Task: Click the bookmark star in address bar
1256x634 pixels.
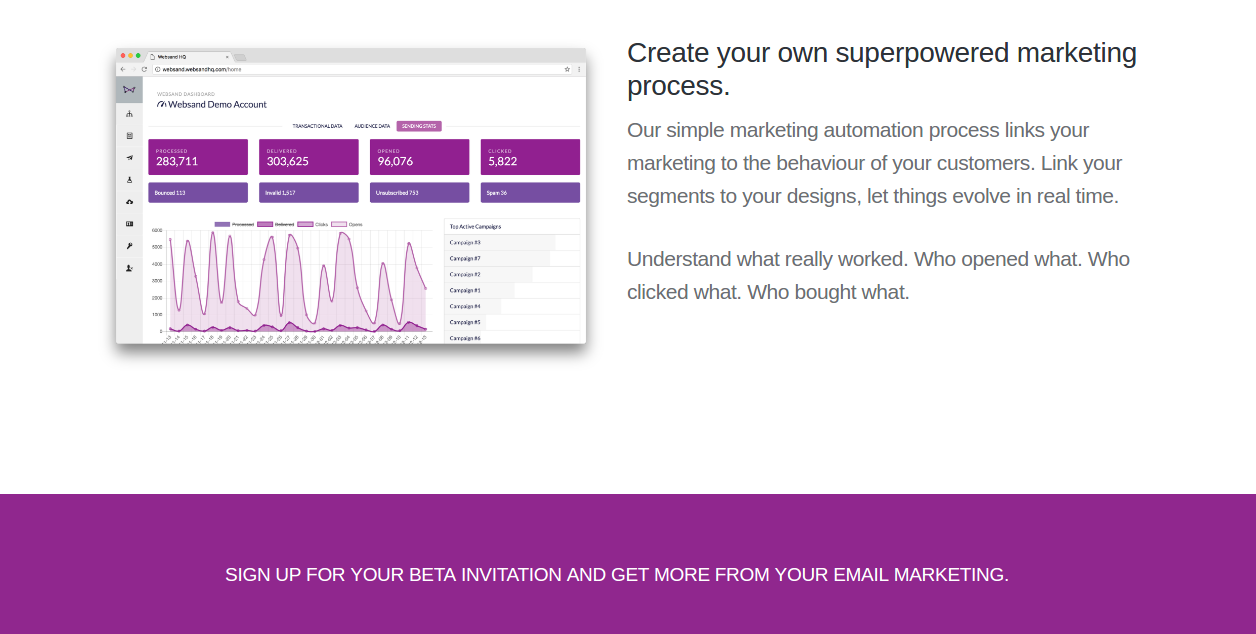Action: tap(567, 69)
